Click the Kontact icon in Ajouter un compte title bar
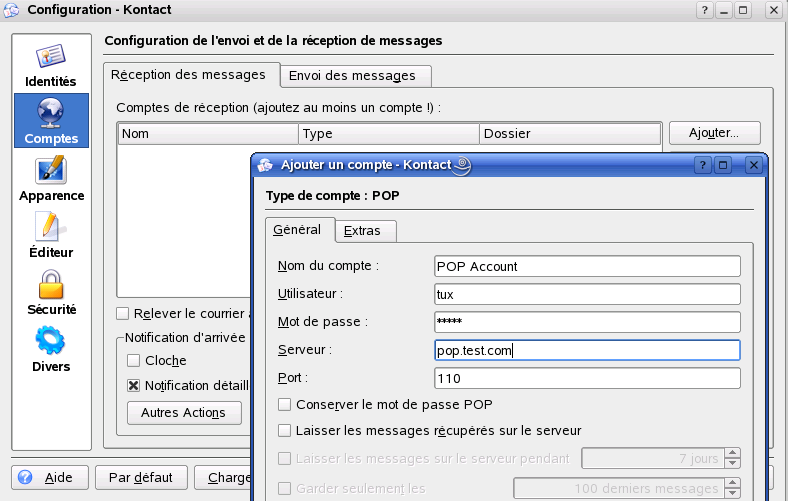This screenshot has height=501, width=788. 265,165
